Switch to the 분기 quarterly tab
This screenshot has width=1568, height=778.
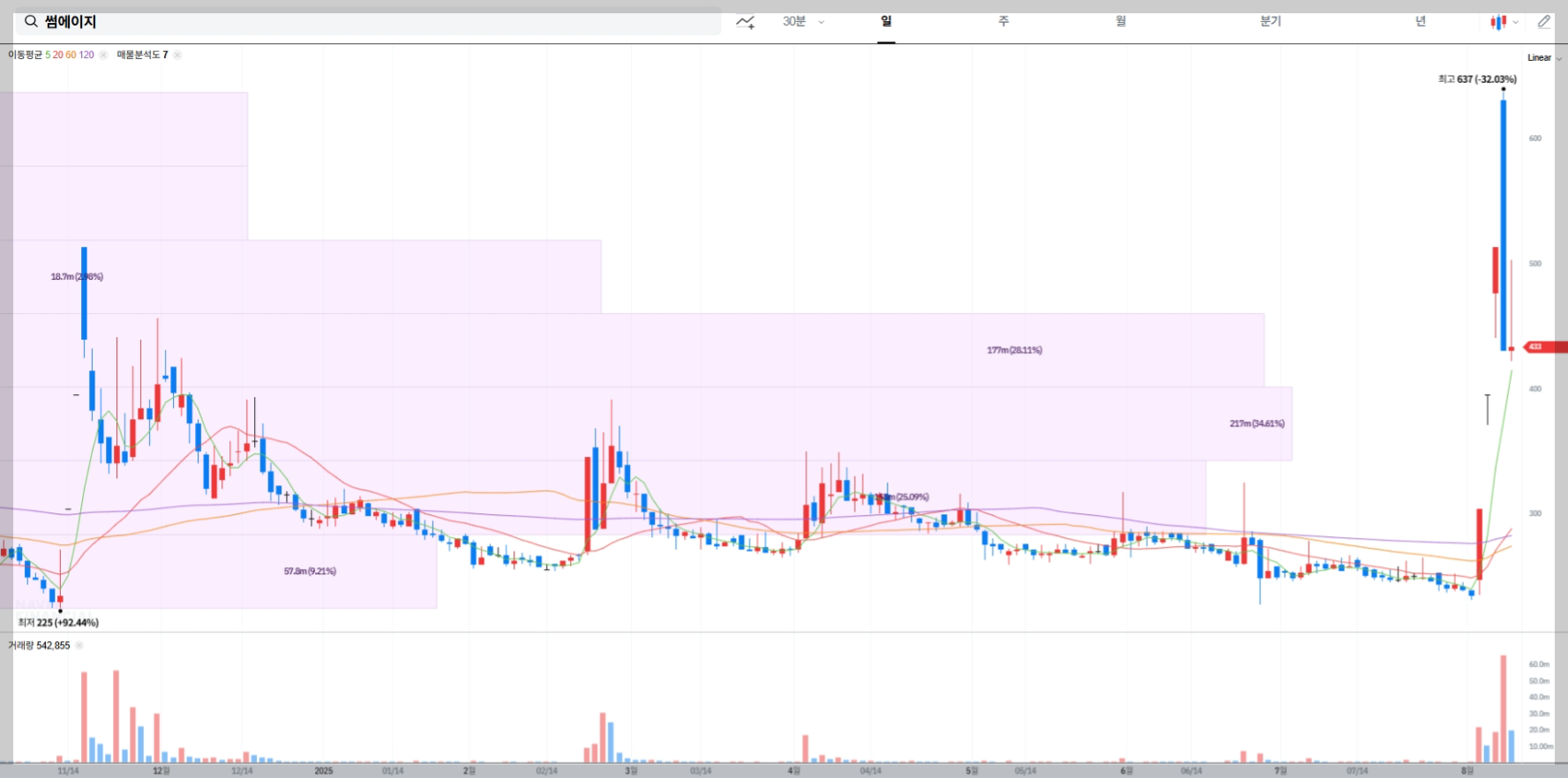click(1271, 21)
